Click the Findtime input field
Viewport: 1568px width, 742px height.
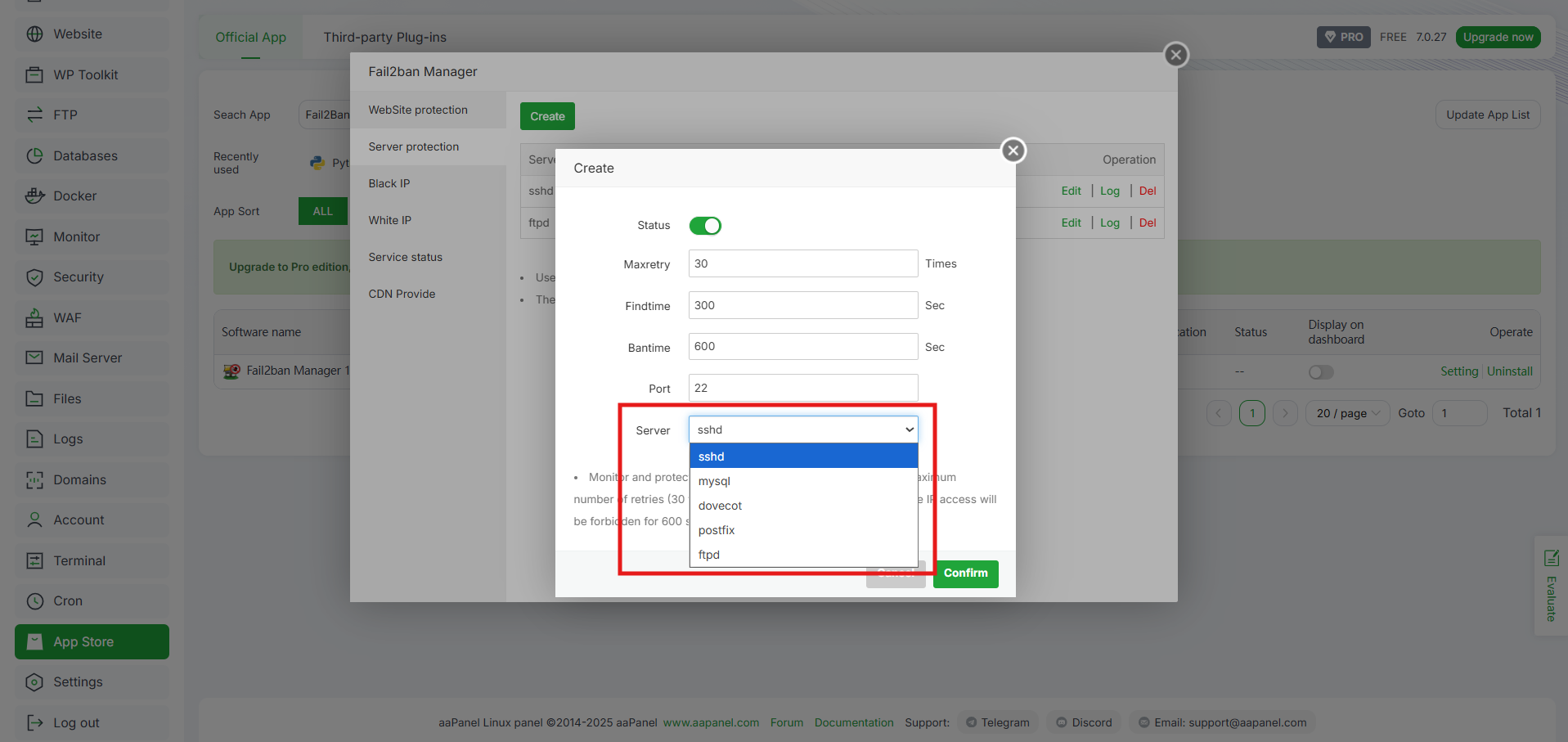(x=803, y=305)
